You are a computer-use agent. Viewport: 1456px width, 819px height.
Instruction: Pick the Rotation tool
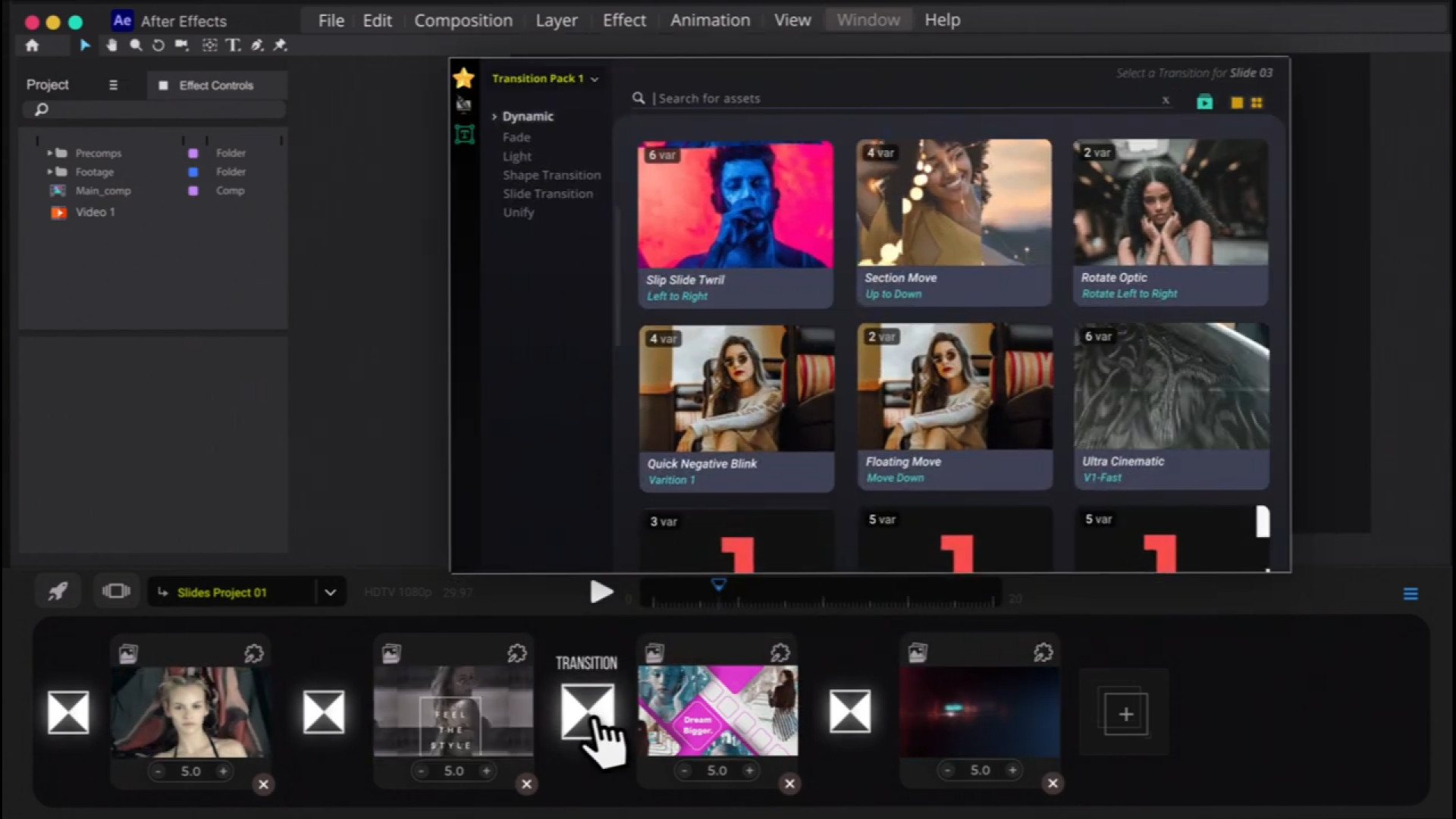point(158,45)
